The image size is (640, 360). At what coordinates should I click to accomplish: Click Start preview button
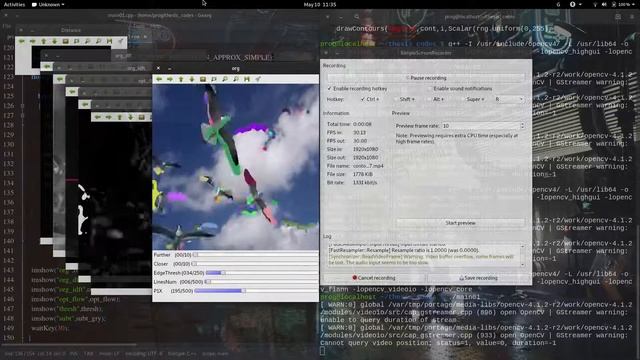pos(460,223)
